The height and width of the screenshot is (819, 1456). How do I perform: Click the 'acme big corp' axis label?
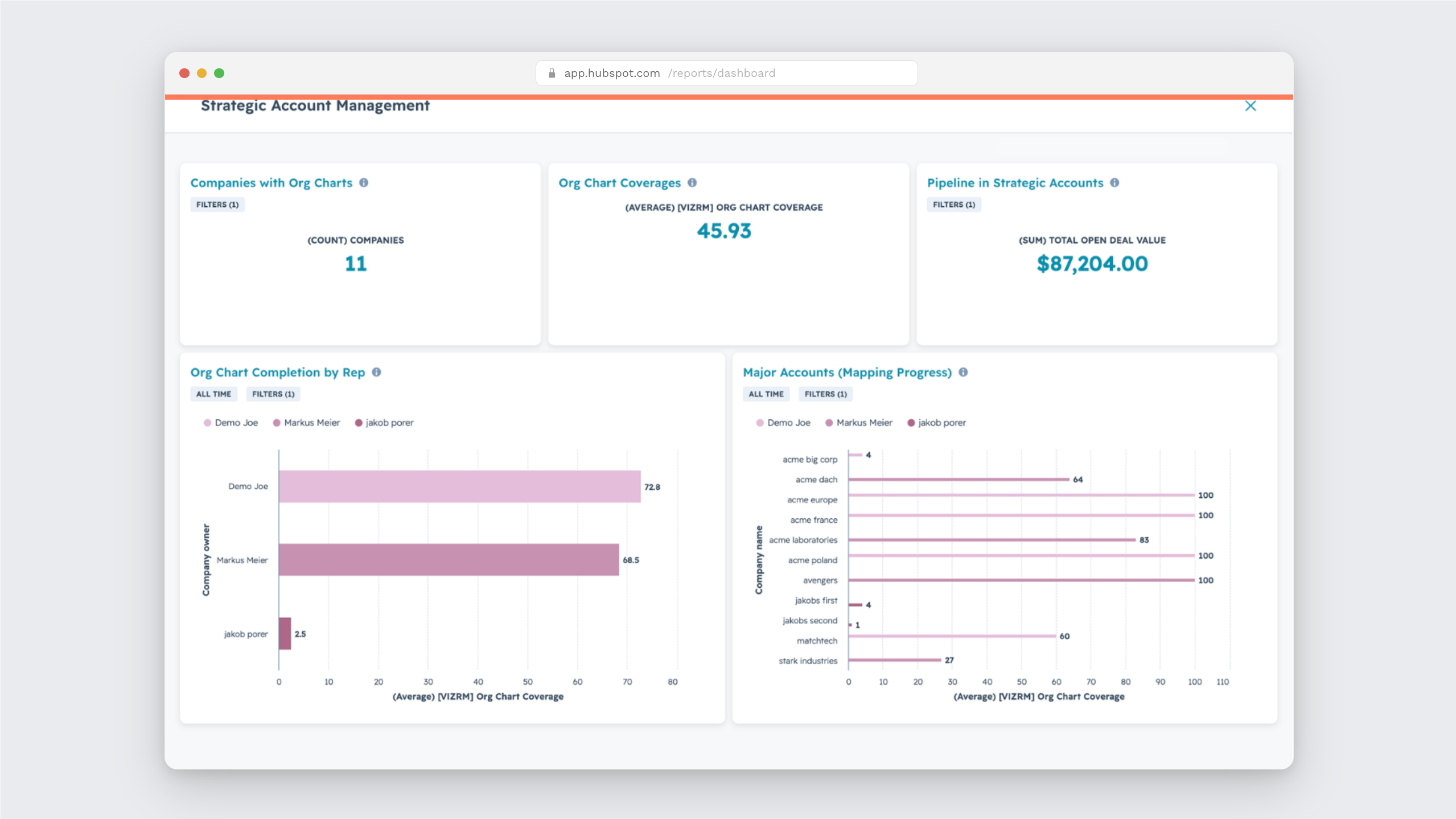point(810,460)
